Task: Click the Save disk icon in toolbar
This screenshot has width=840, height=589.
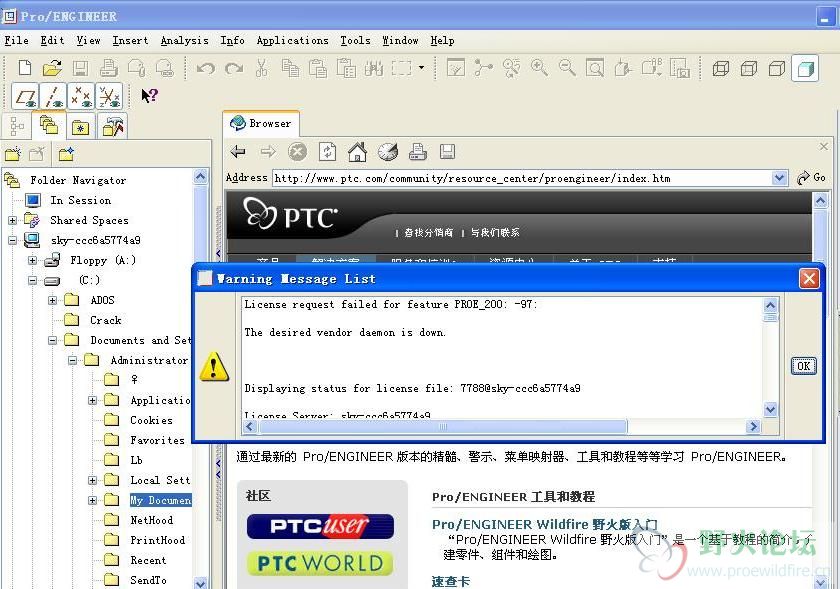Action: click(80, 68)
